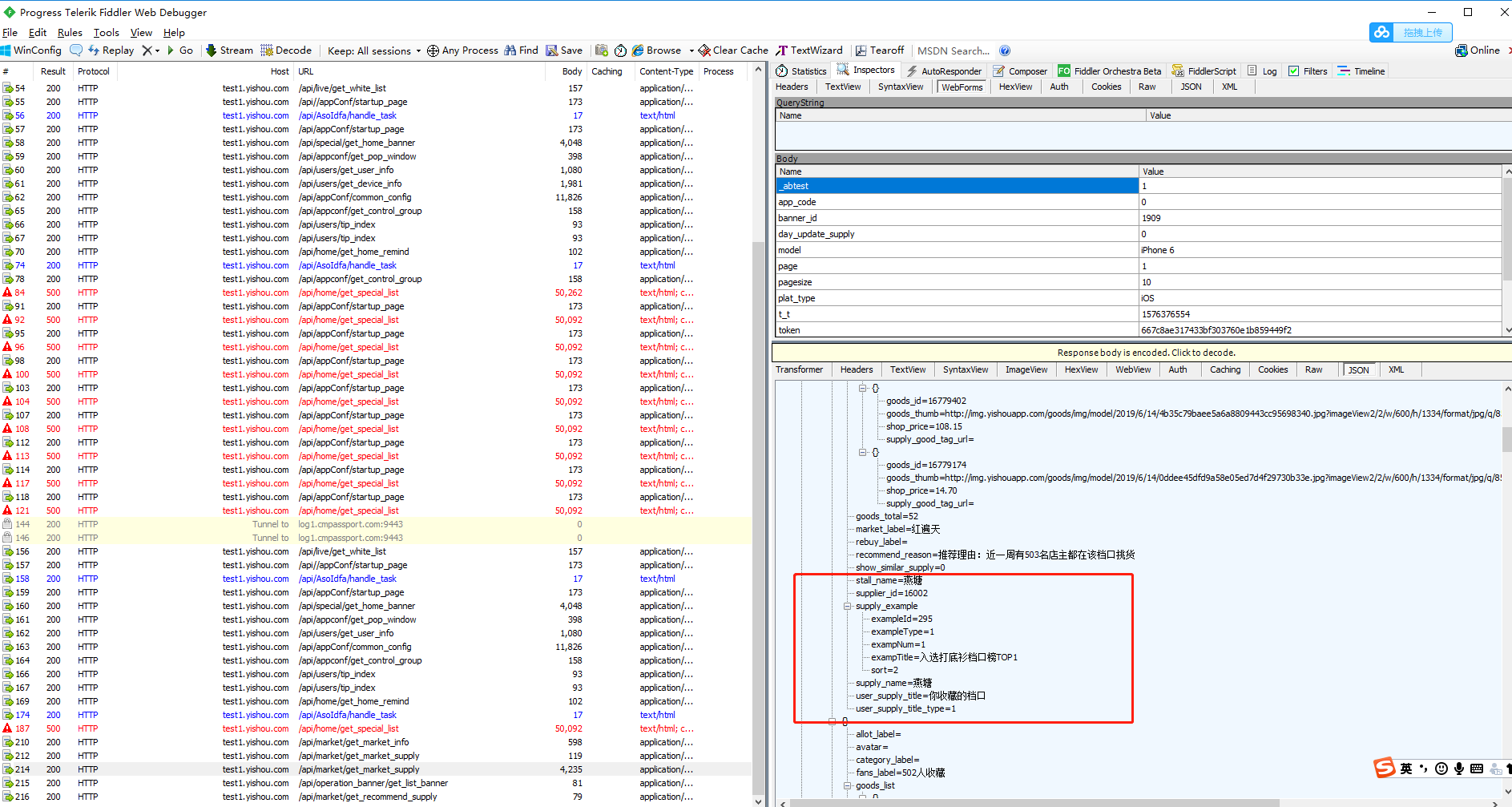This screenshot has height=807, width=1512.
Task: Open the Fiddler Orchestra Beta tab
Action: [x=1110, y=71]
